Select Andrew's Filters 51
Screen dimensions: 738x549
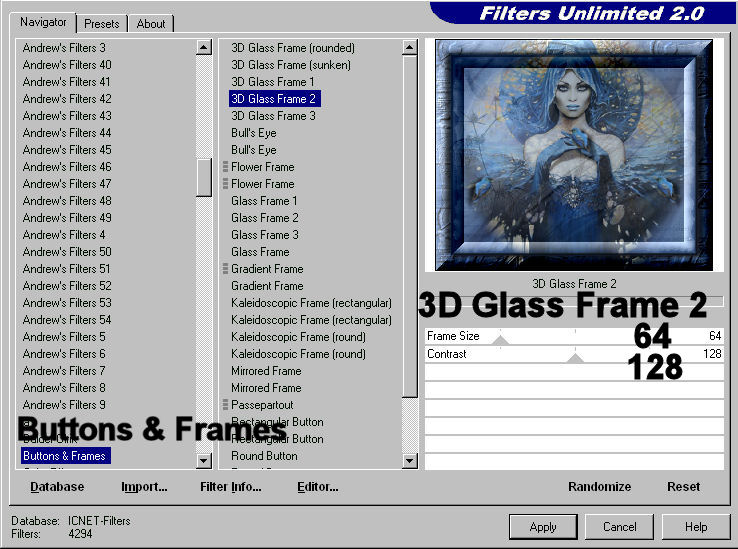point(66,268)
